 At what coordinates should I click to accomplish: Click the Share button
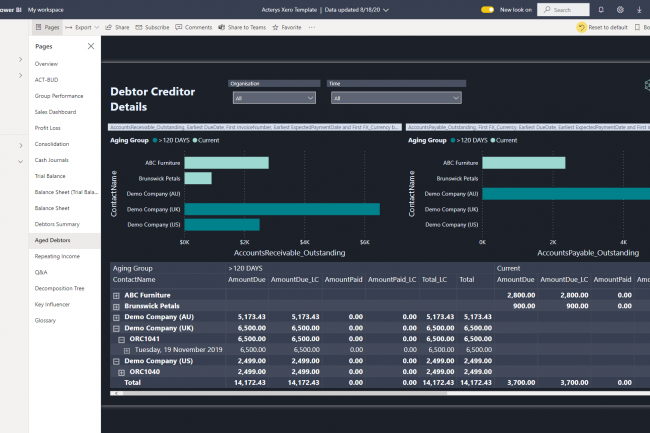tap(117, 27)
